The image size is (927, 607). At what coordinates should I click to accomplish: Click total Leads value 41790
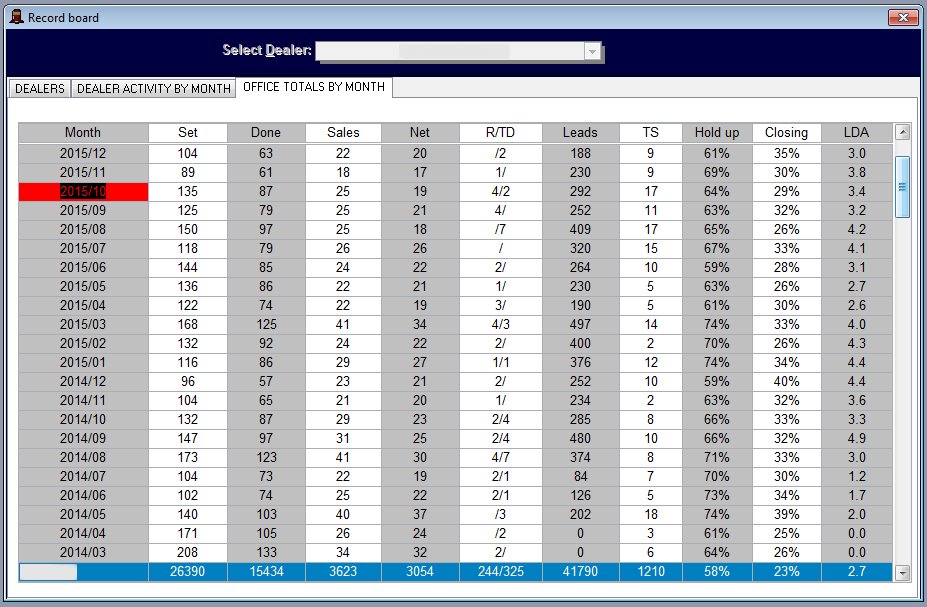click(x=580, y=572)
